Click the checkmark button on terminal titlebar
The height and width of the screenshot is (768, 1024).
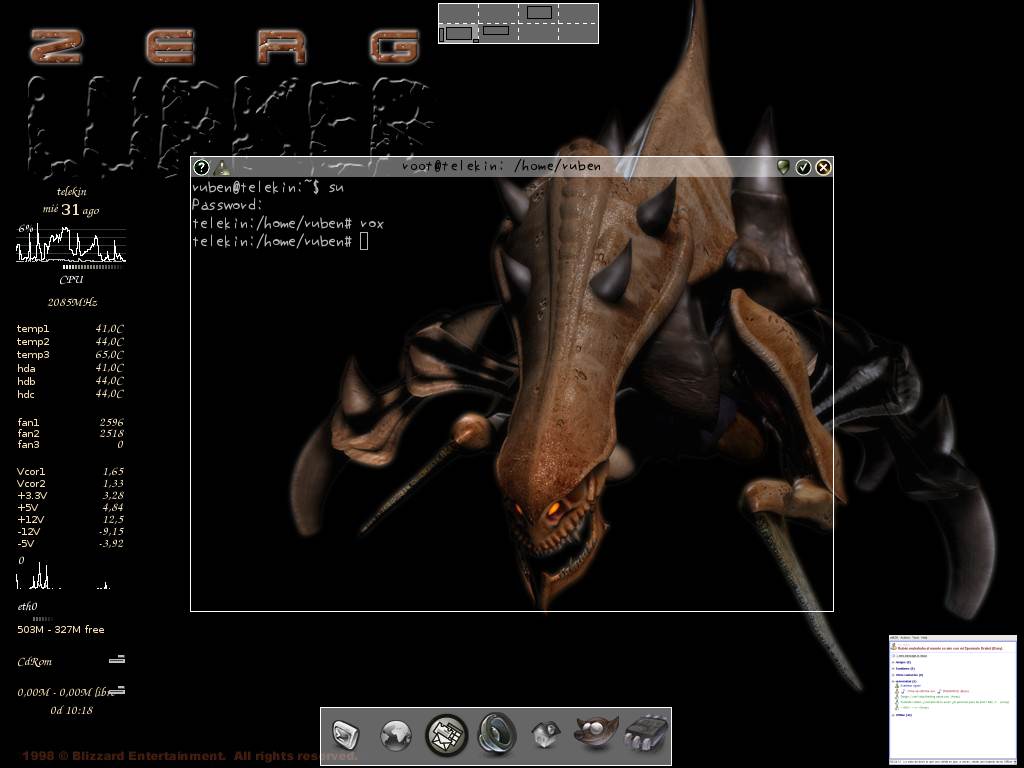[803, 167]
